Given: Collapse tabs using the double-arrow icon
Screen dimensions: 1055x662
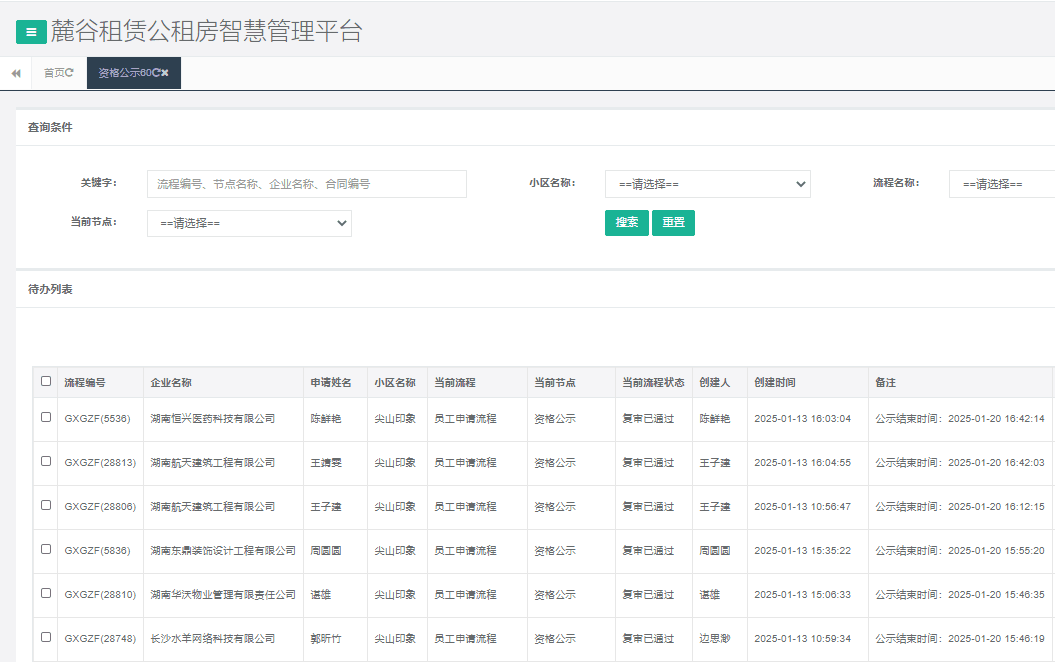Looking at the screenshot, I should pos(15,73).
